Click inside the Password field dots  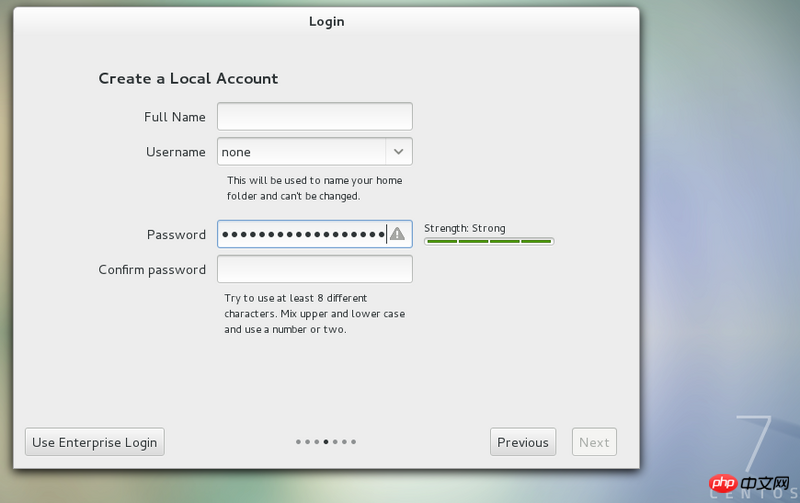(x=302, y=234)
